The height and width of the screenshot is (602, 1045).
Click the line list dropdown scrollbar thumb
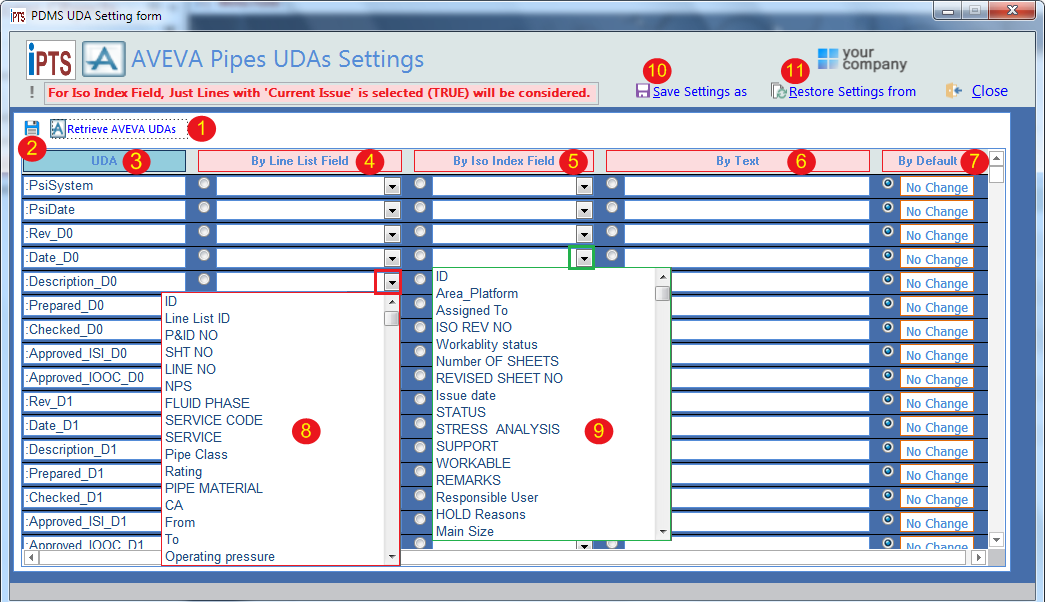click(x=392, y=319)
